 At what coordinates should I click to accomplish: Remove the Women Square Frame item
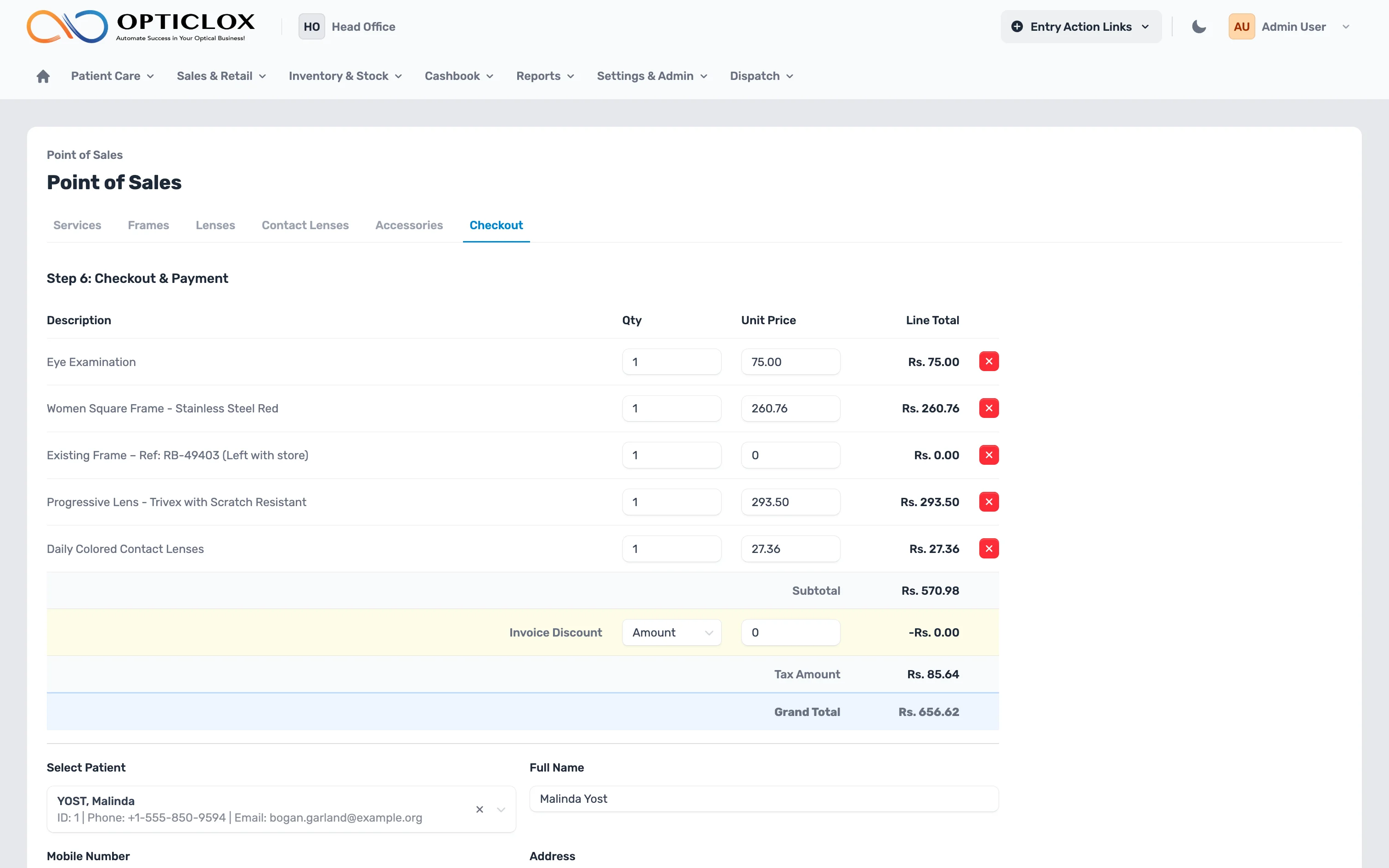(989, 408)
